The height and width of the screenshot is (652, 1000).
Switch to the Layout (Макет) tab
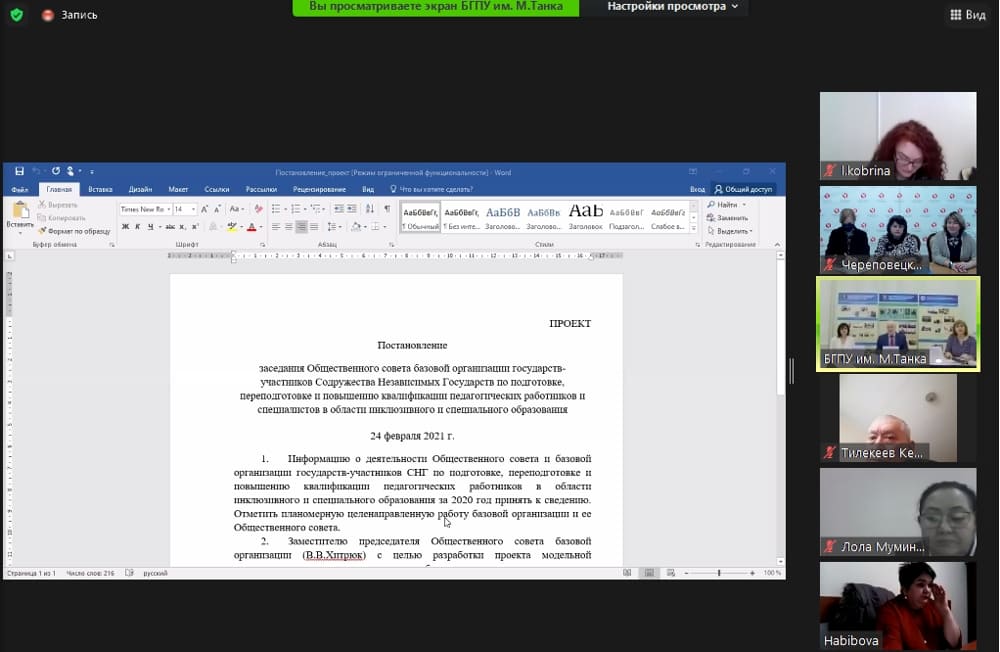(178, 189)
